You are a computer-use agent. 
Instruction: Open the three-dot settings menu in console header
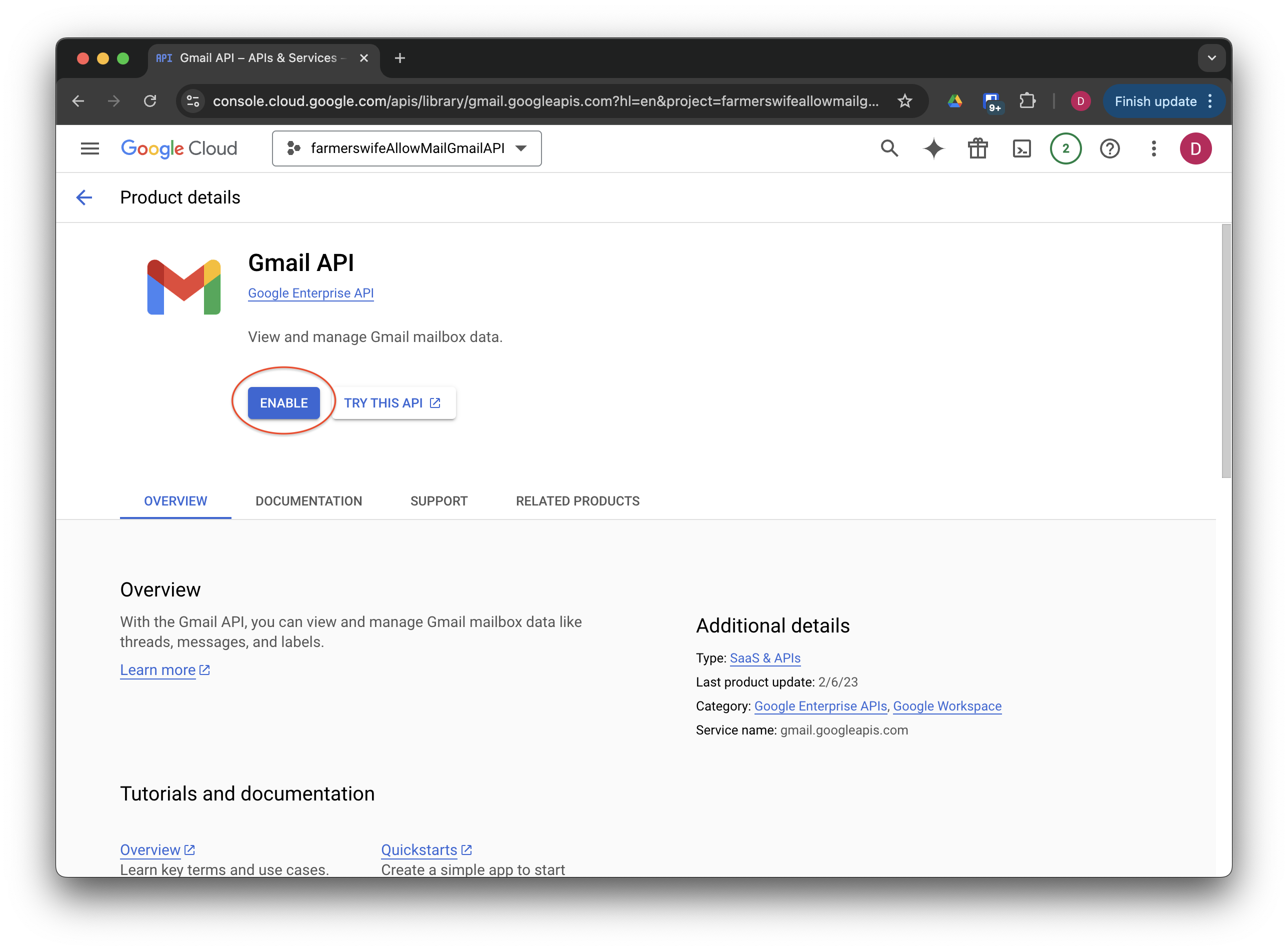click(1153, 148)
